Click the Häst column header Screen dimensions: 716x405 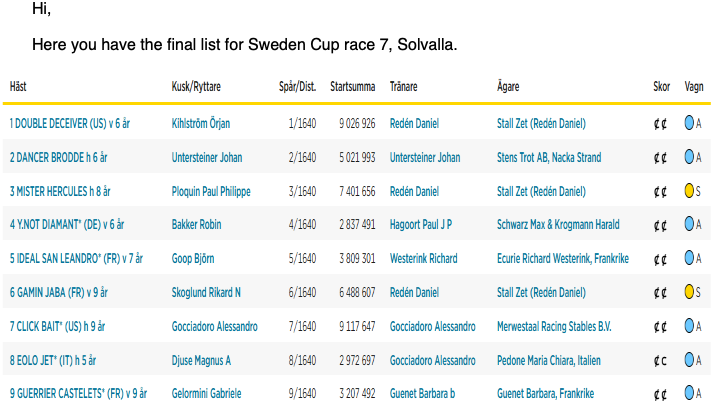click(18, 87)
